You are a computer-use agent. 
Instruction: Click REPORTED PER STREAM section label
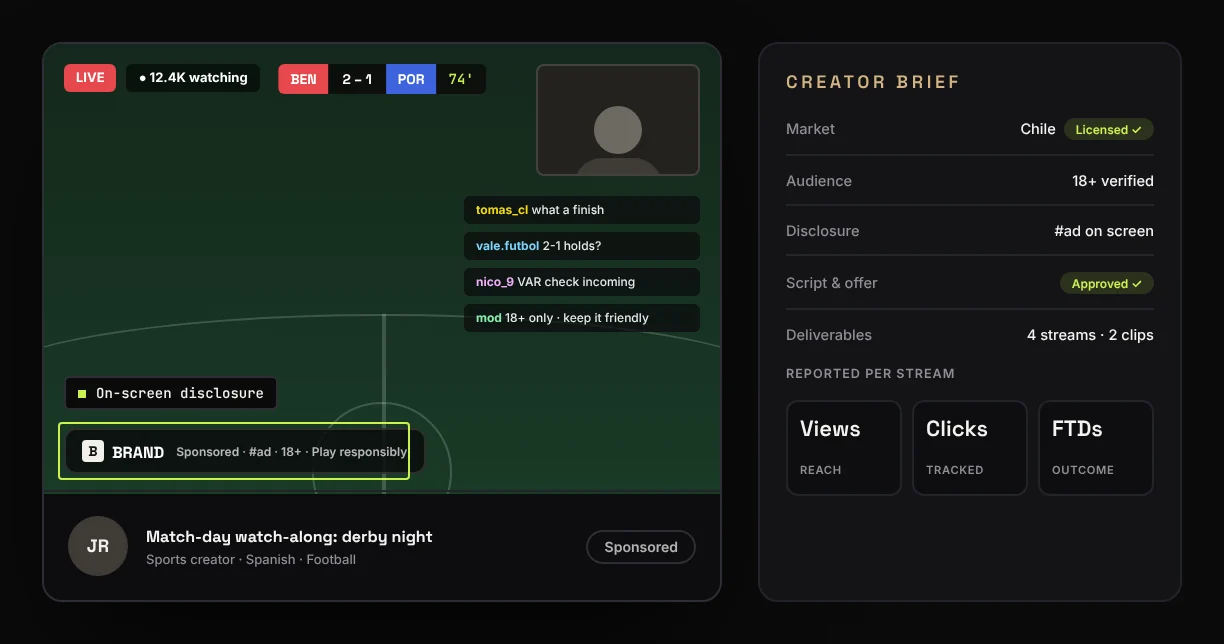[870, 374]
